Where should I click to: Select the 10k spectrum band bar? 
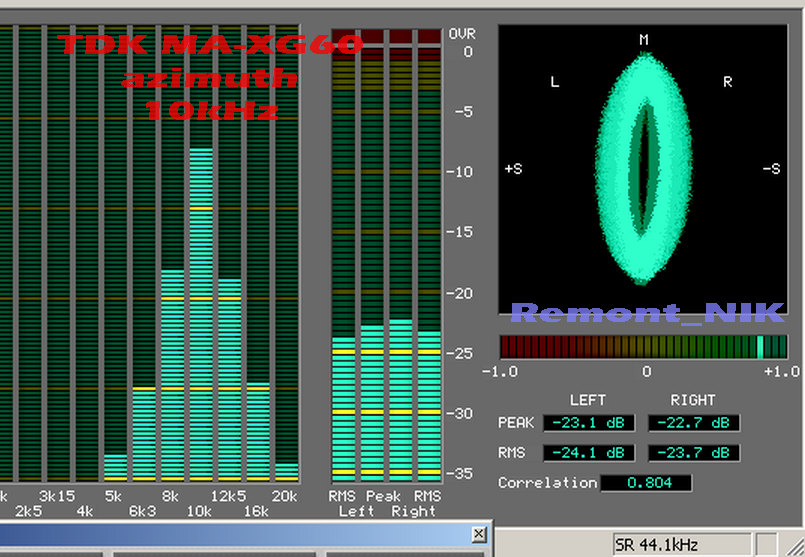coord(201,310)
